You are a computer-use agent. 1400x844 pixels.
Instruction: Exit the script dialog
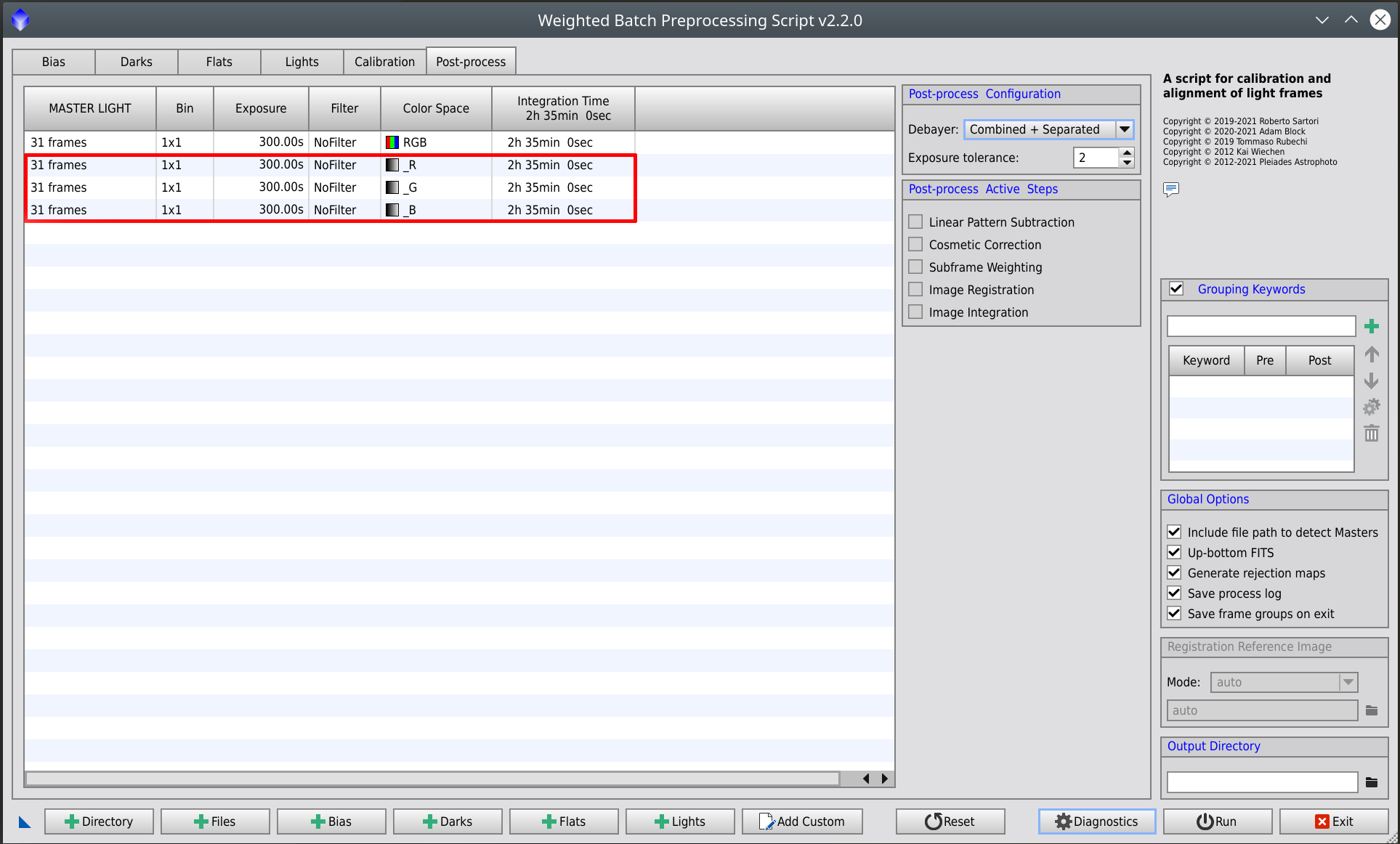1334,821
